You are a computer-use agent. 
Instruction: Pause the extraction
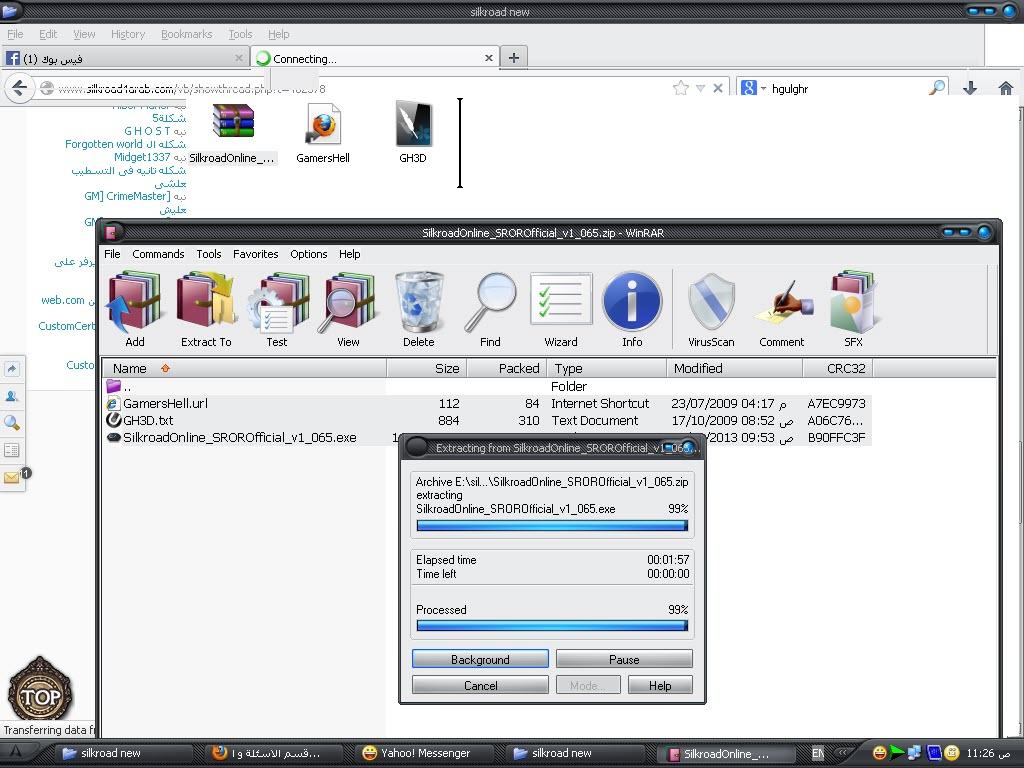pos(624,659)
